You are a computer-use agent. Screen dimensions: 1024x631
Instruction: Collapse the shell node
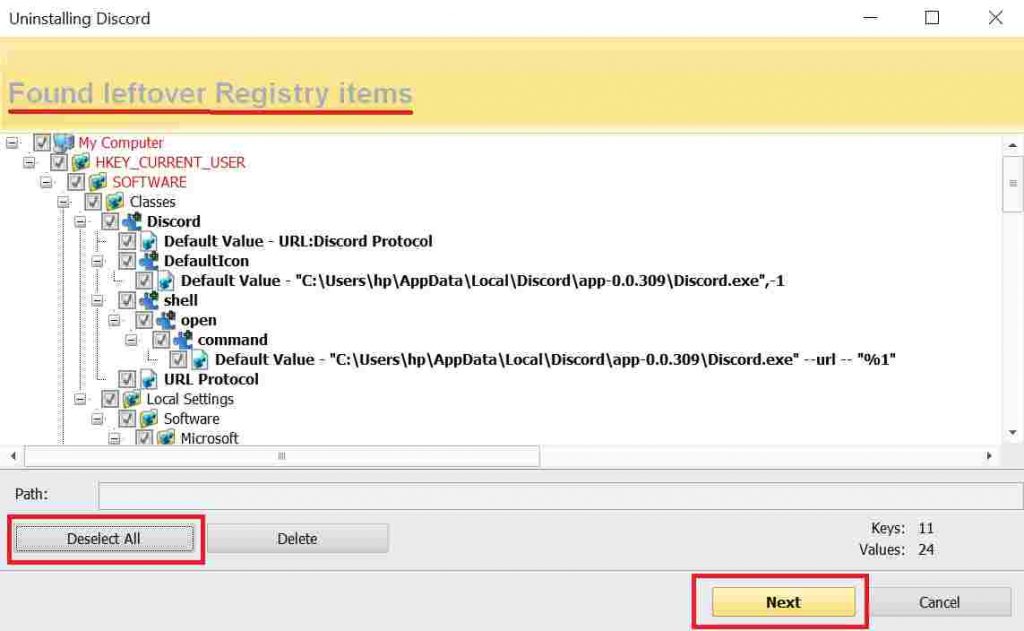[97, 300]
